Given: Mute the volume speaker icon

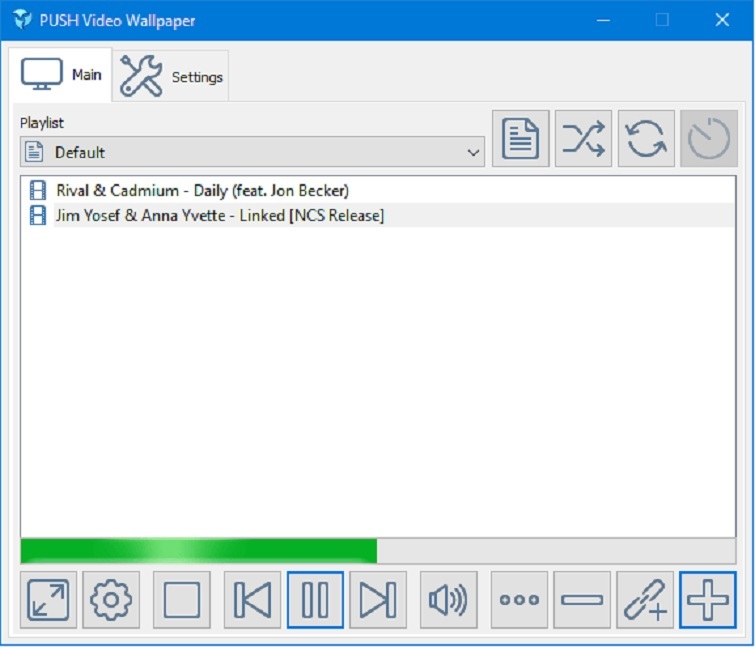Looking at the screenshot, I should [448, 600].
